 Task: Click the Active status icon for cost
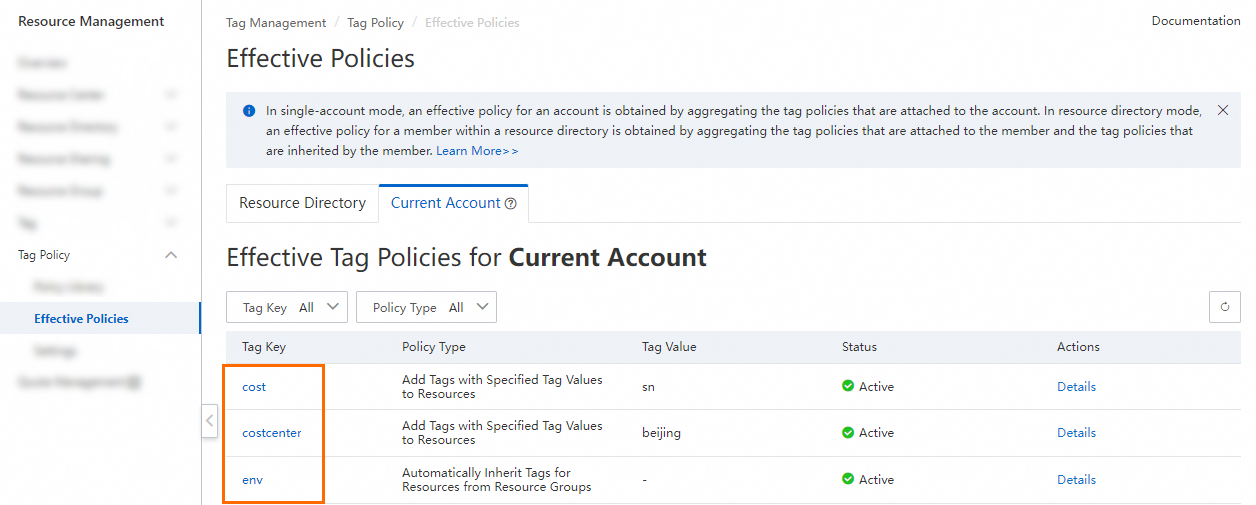point(848,386)
